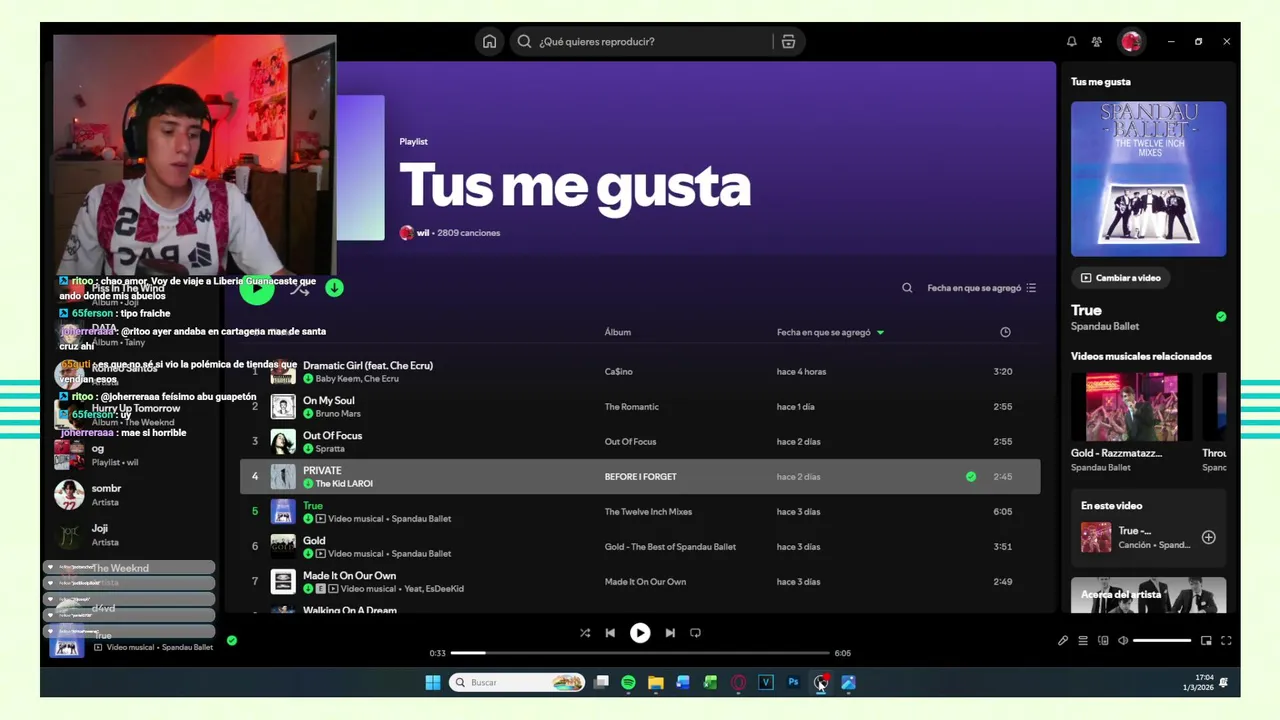The image size is (1280, 720).
Task: Open Photoshop from the taskbar
Action: [793, 683]
